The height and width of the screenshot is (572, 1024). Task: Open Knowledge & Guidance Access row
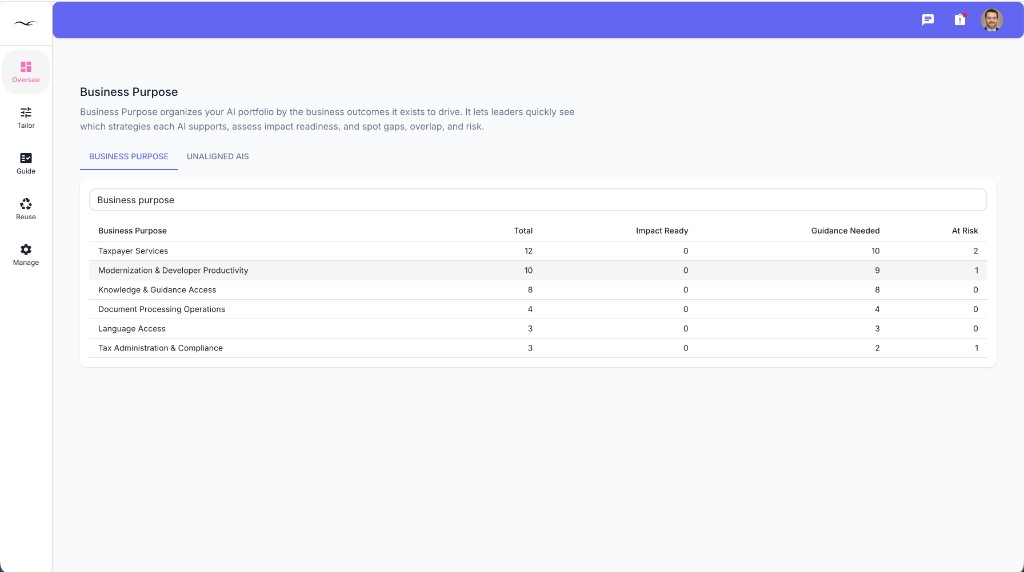coord(537,290)
